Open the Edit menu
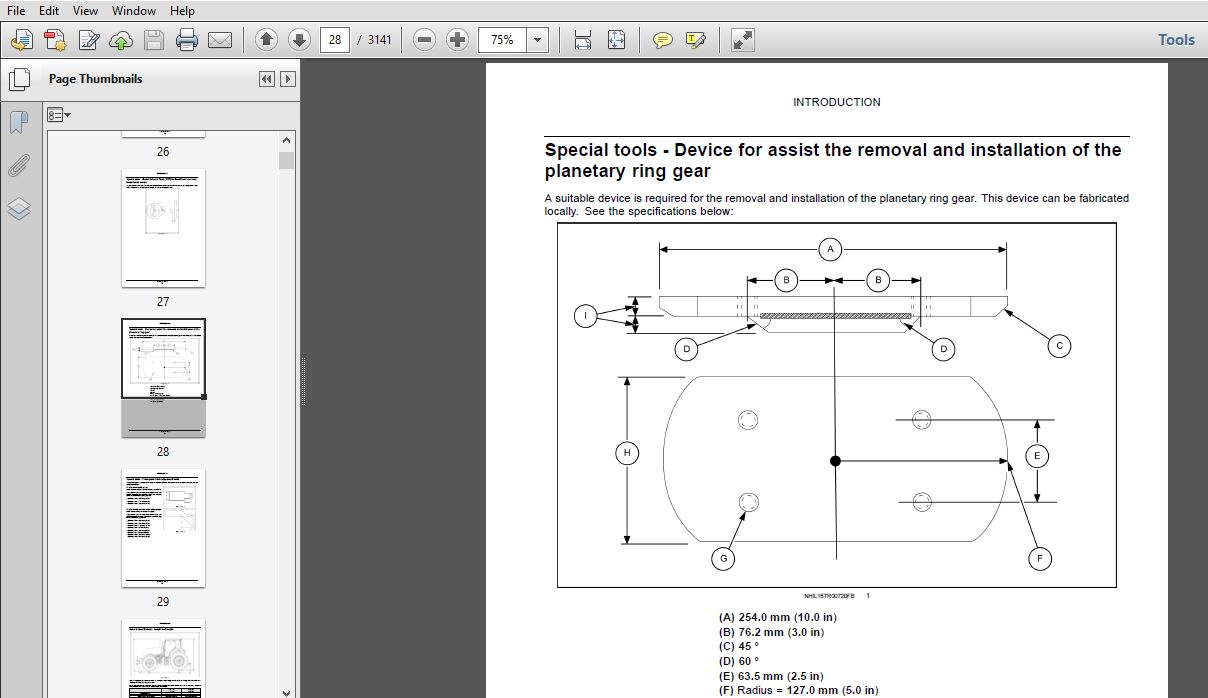The width and height of the screenshot is (1208, 698). tap(49, 10)
